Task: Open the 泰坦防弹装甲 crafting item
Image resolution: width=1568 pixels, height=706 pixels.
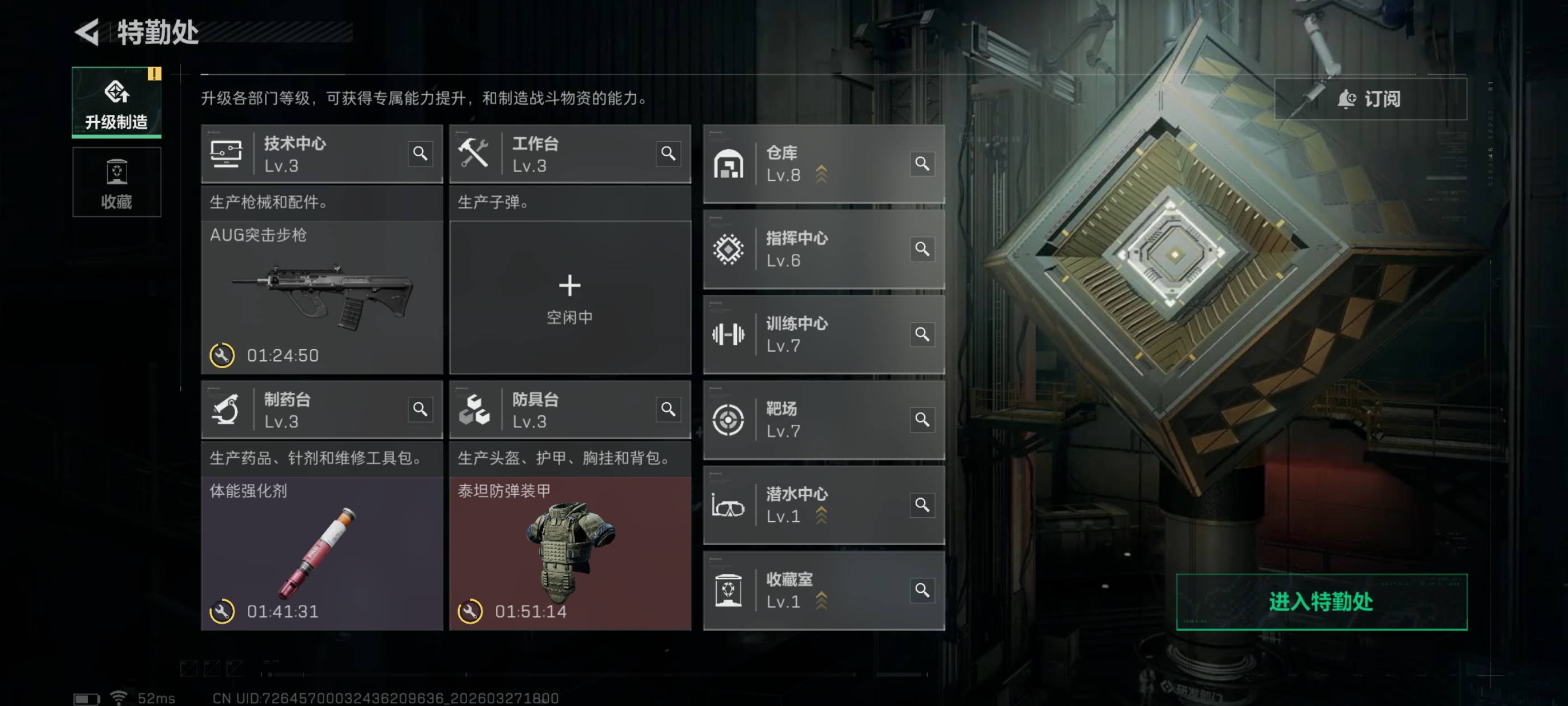Action: point(570,553)
